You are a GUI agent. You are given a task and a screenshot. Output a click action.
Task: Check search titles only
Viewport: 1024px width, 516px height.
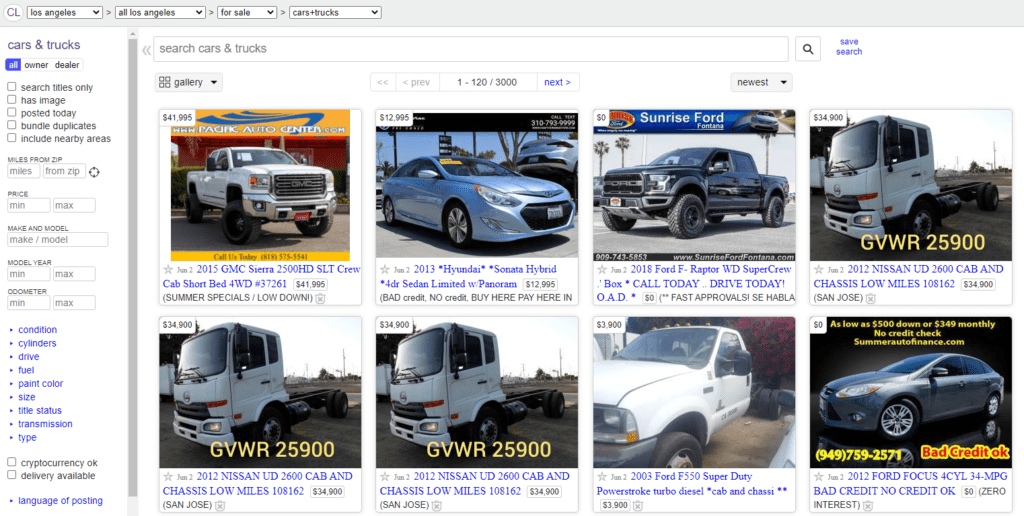12,87
